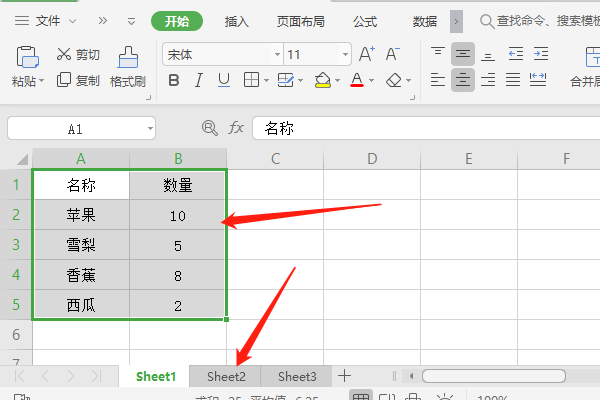This screenshot has width=600, height=400.
Task: Click the horizontal scrollbar thumb
Action: click(x=494, y=376)
